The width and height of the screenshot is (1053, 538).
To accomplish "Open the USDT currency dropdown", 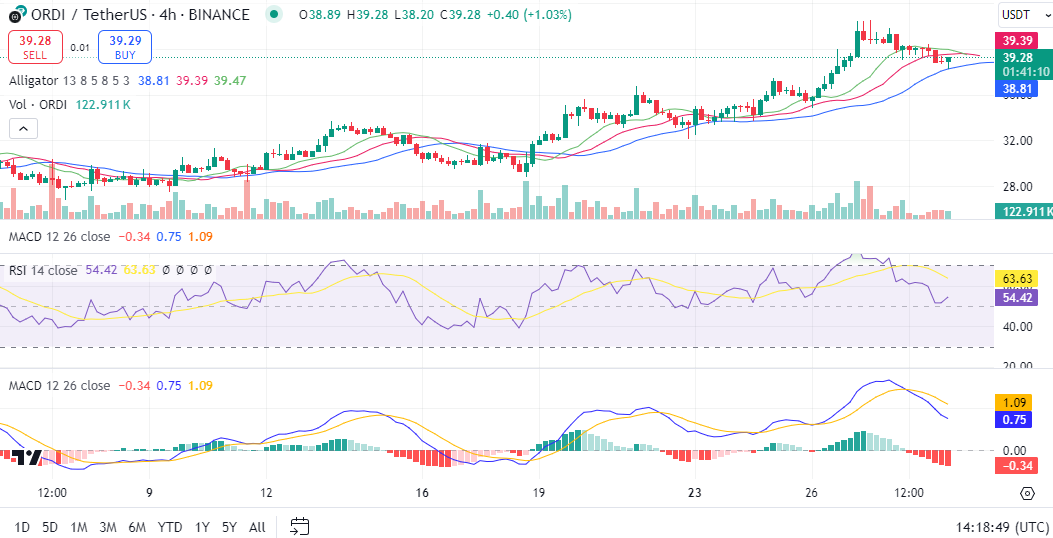I will pyautogui.click(x=1025, y=14).
